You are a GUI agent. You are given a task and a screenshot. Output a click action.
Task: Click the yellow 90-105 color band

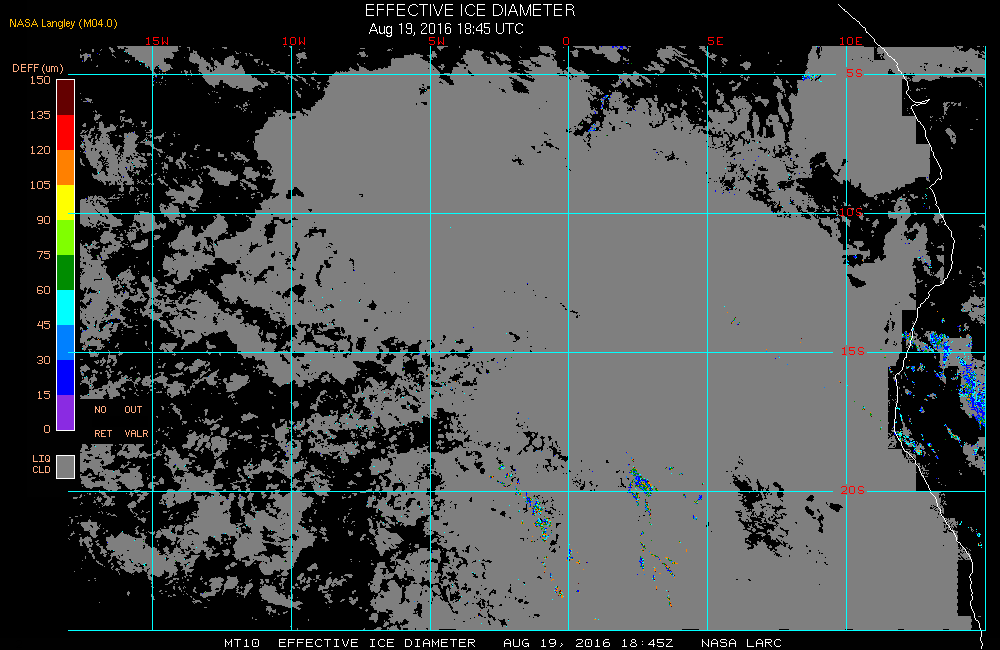click(x=66, y=202)
